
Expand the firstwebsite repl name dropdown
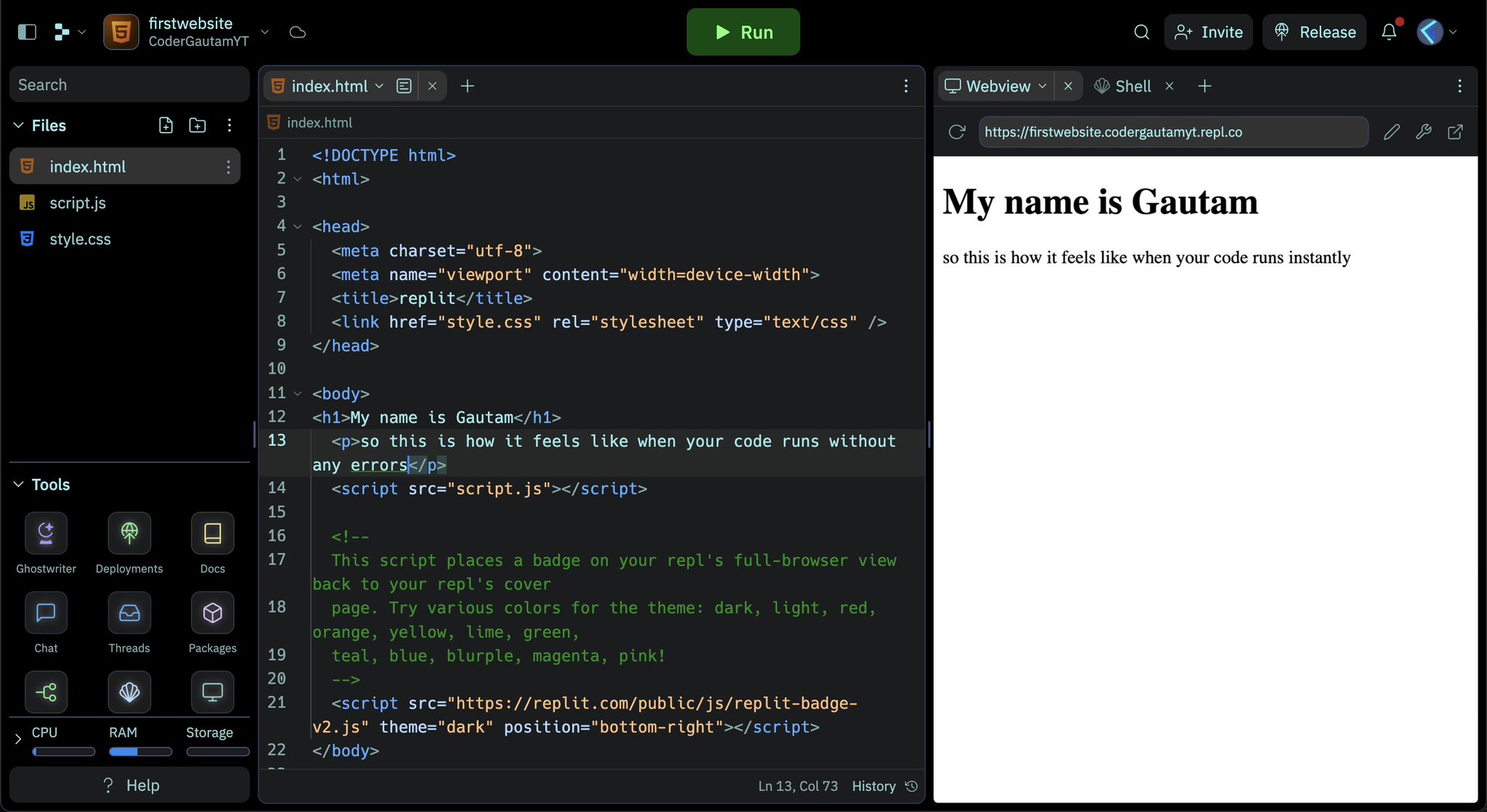click(x=265, y=32)
